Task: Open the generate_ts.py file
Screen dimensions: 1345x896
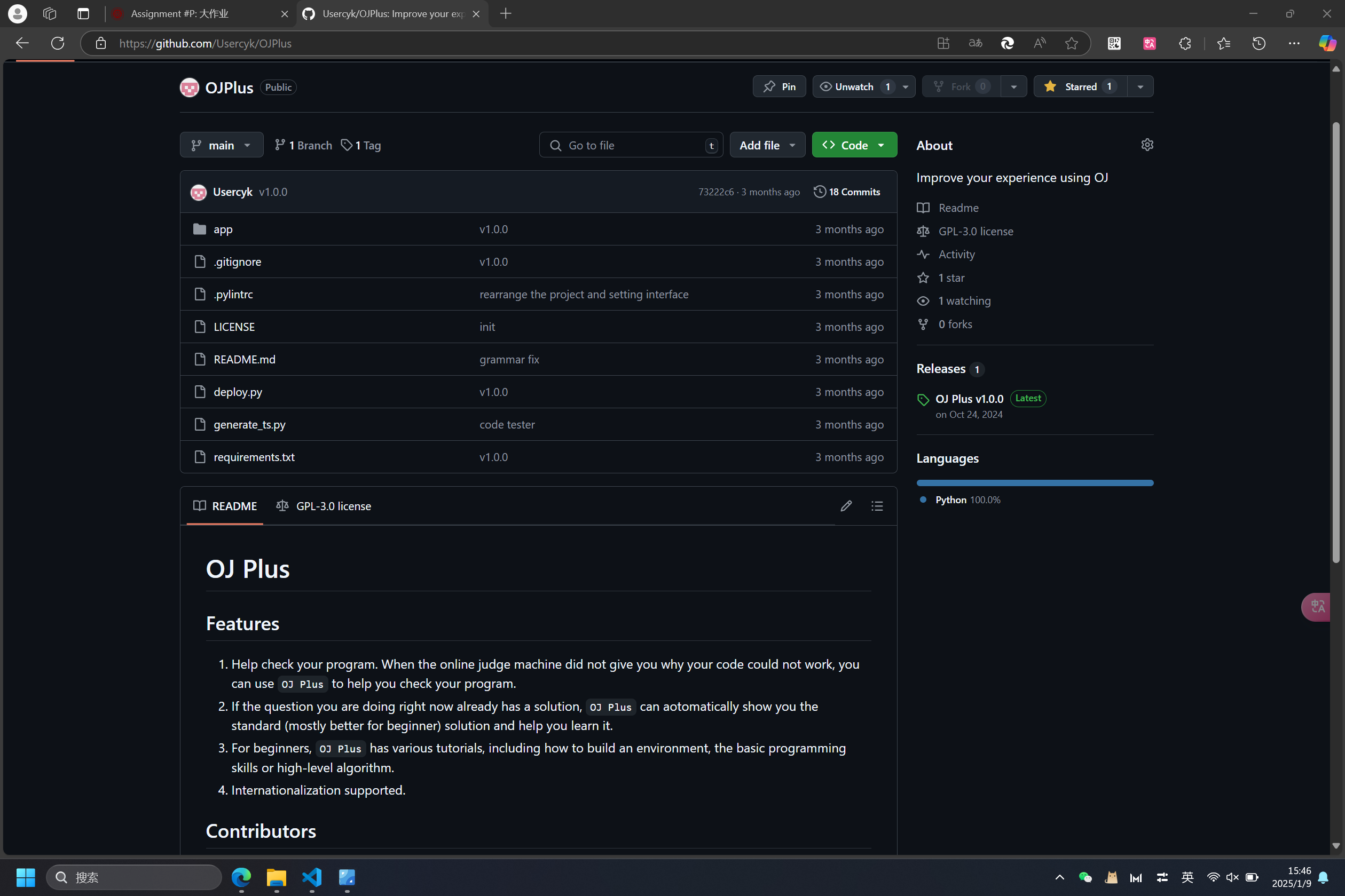Action: click(x=249, y=425)
